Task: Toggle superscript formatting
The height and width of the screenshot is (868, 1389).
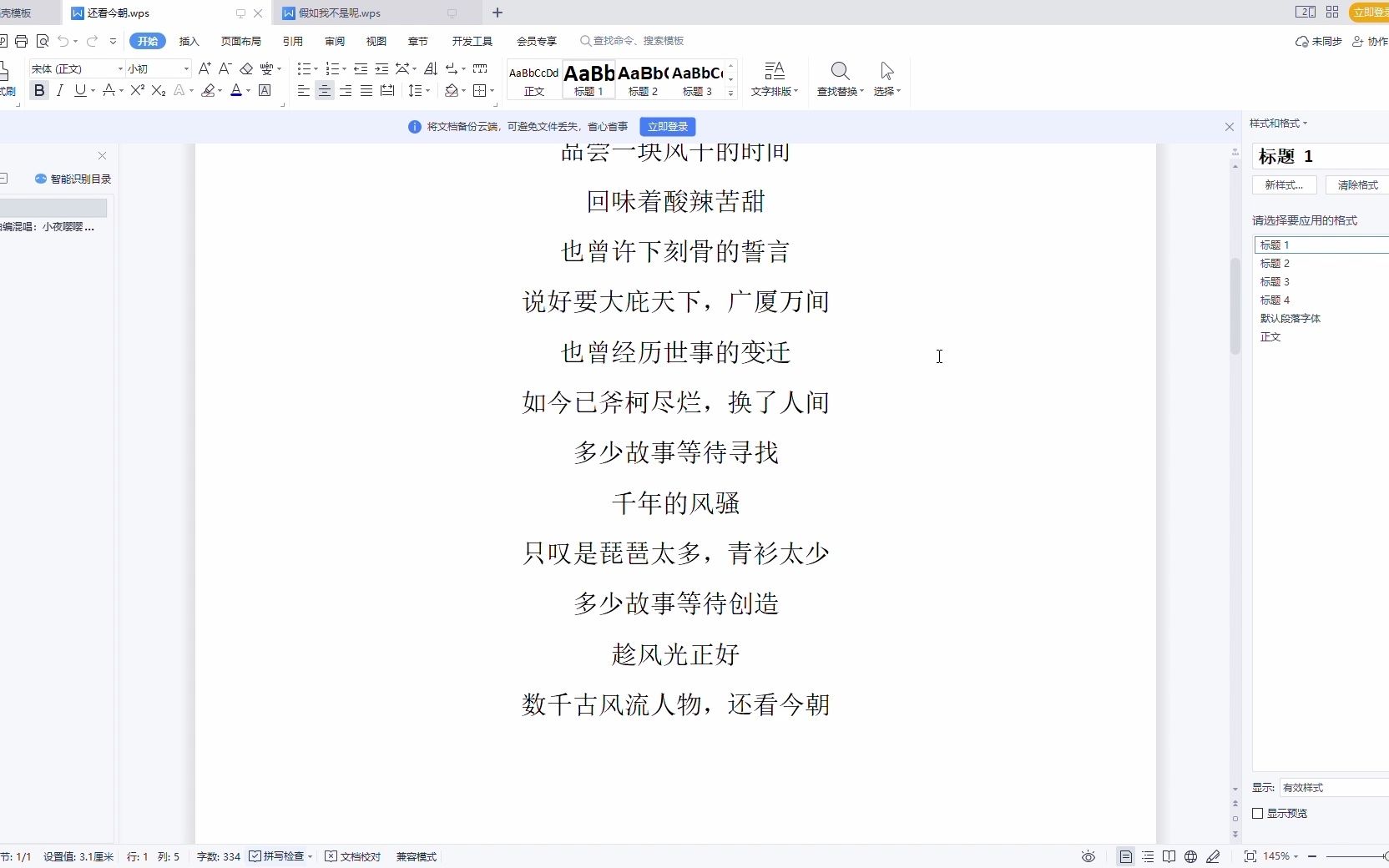Action: click(138, 90)
